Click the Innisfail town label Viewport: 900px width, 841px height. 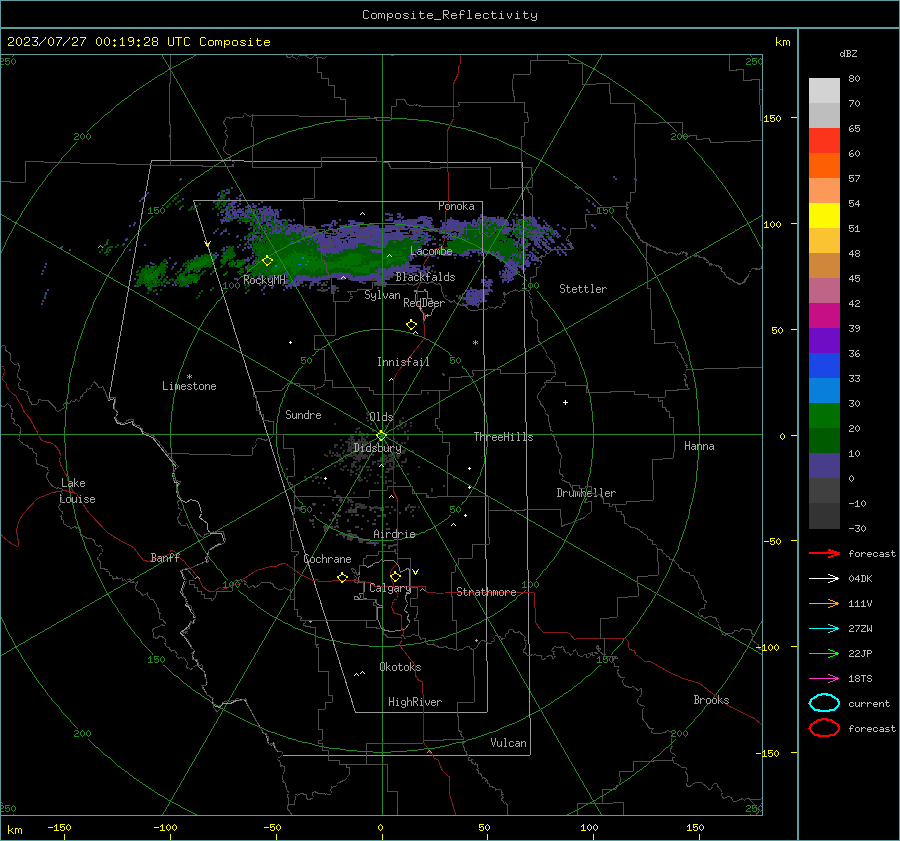[404, 362]
